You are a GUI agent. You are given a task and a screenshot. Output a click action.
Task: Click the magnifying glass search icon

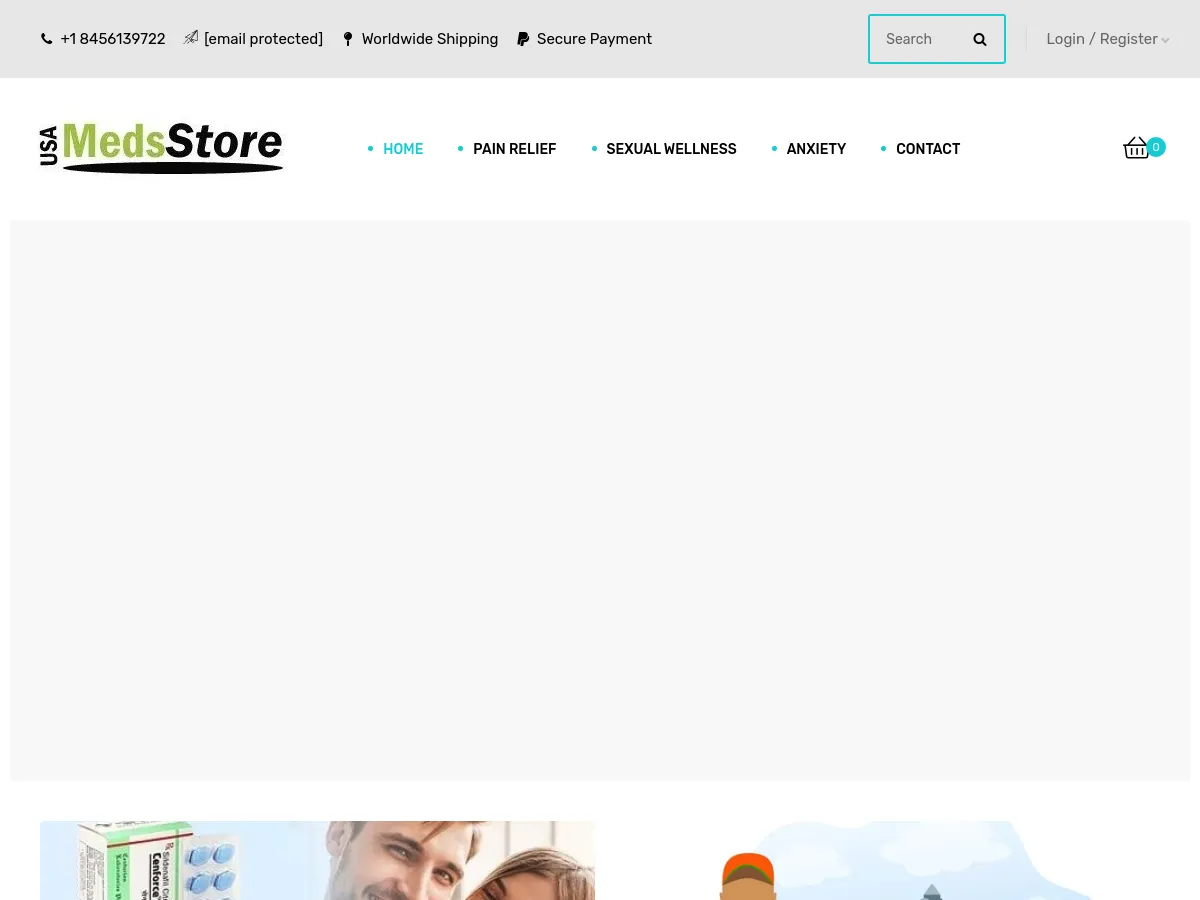980,39
